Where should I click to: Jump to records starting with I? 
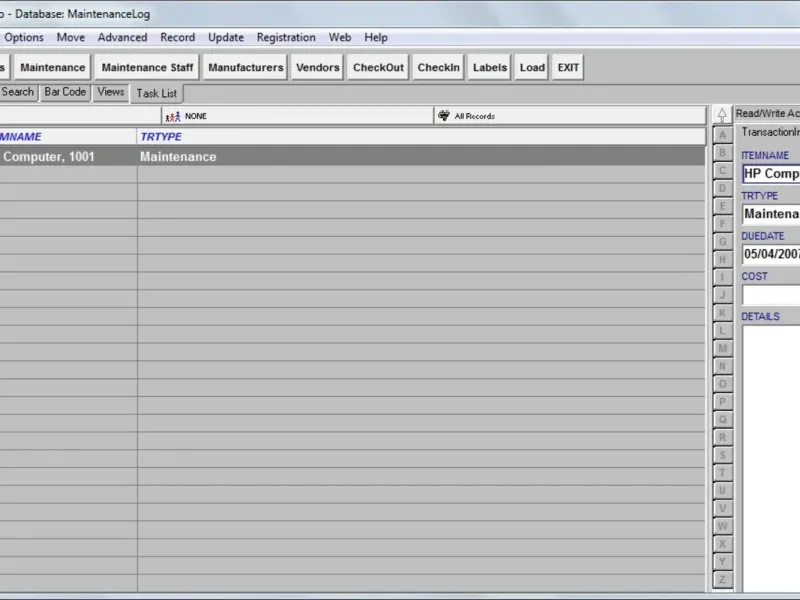pos(722,277)
